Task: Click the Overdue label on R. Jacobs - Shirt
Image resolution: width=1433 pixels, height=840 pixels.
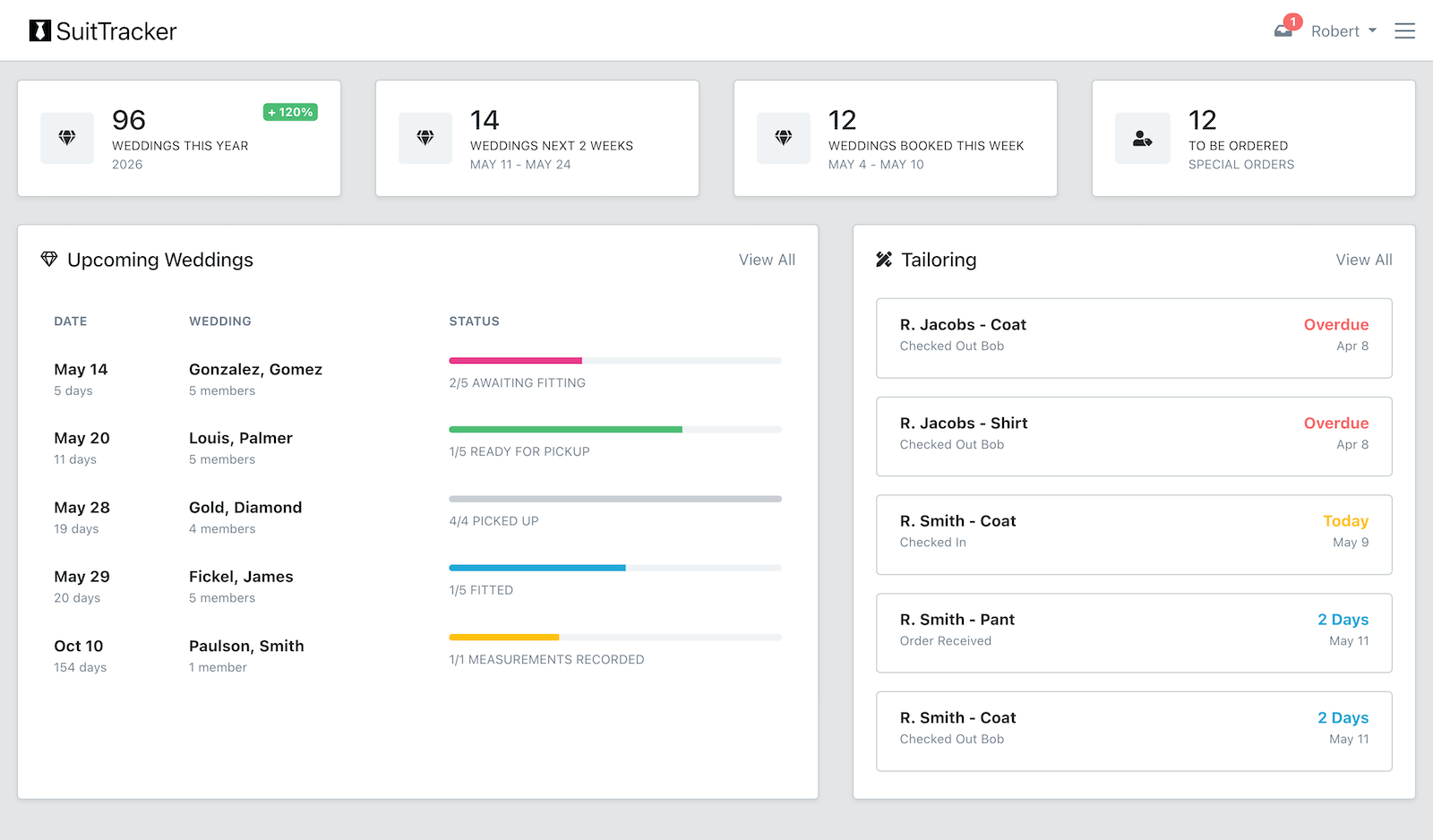Action: click(1336, 424)
